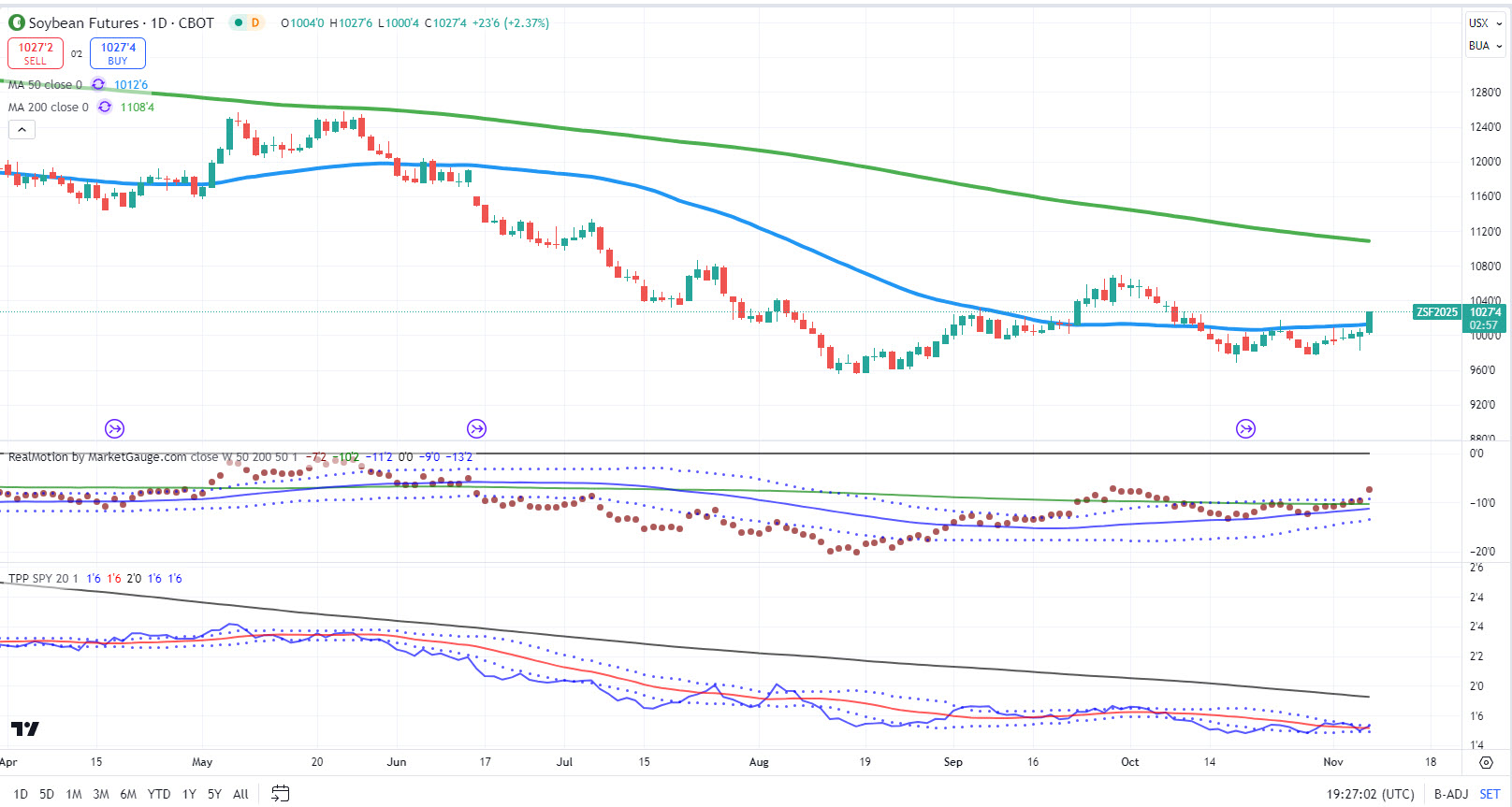This screenshot has width=1512, height=807.
Task: Click the MA 50 value 1012'6
Action: tap(131, 84)
